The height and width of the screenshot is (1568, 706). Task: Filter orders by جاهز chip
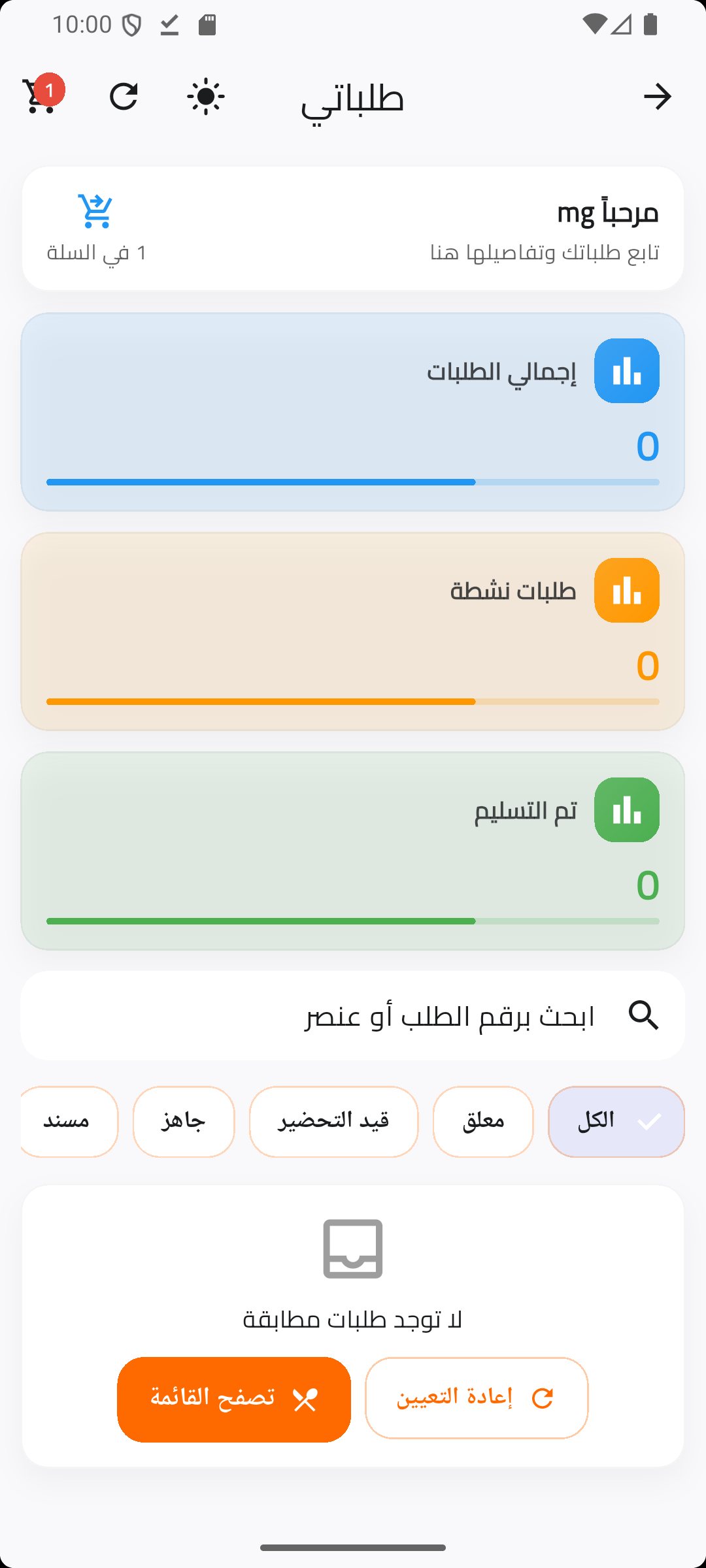(184, 1121)
